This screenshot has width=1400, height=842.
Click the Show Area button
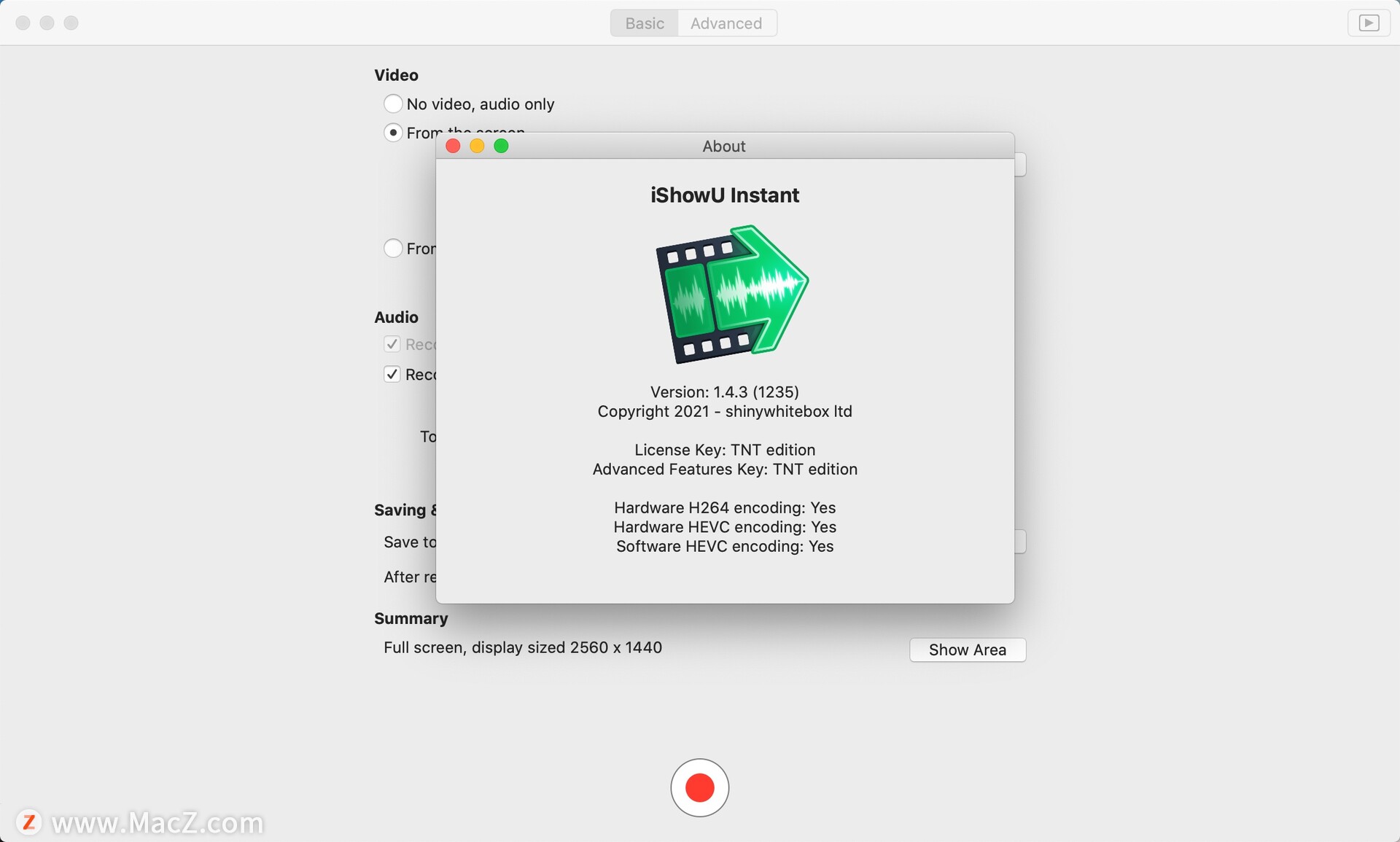968,650
